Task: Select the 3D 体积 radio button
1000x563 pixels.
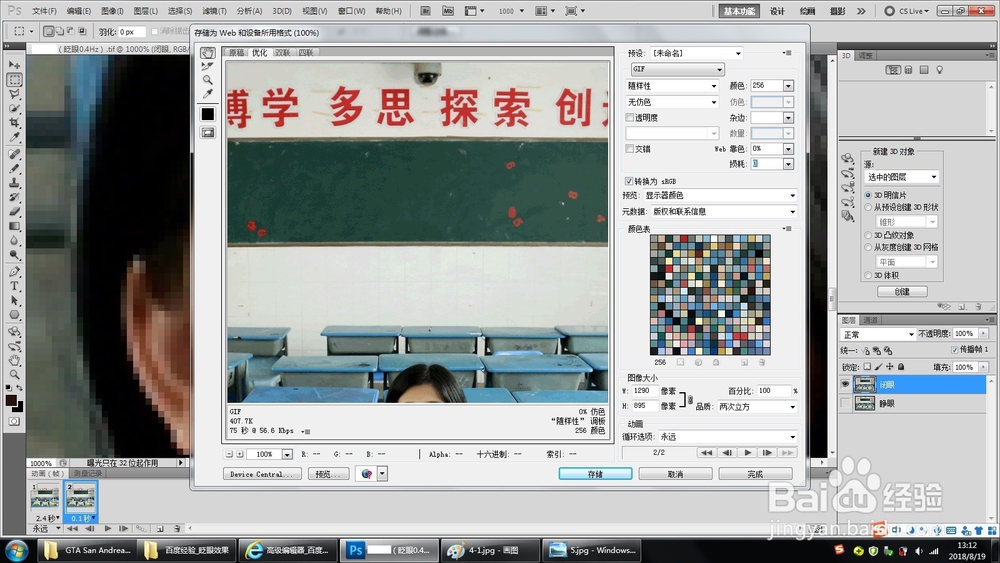Action: 868,275
